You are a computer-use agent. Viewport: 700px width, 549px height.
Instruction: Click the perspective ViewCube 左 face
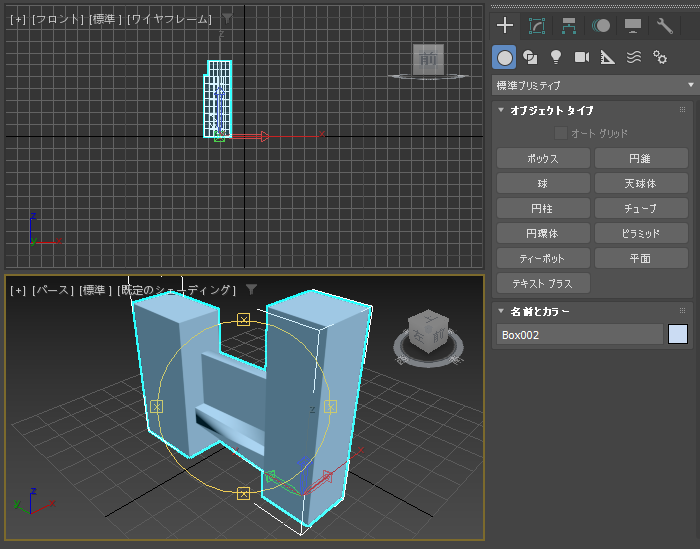[418, 336]
